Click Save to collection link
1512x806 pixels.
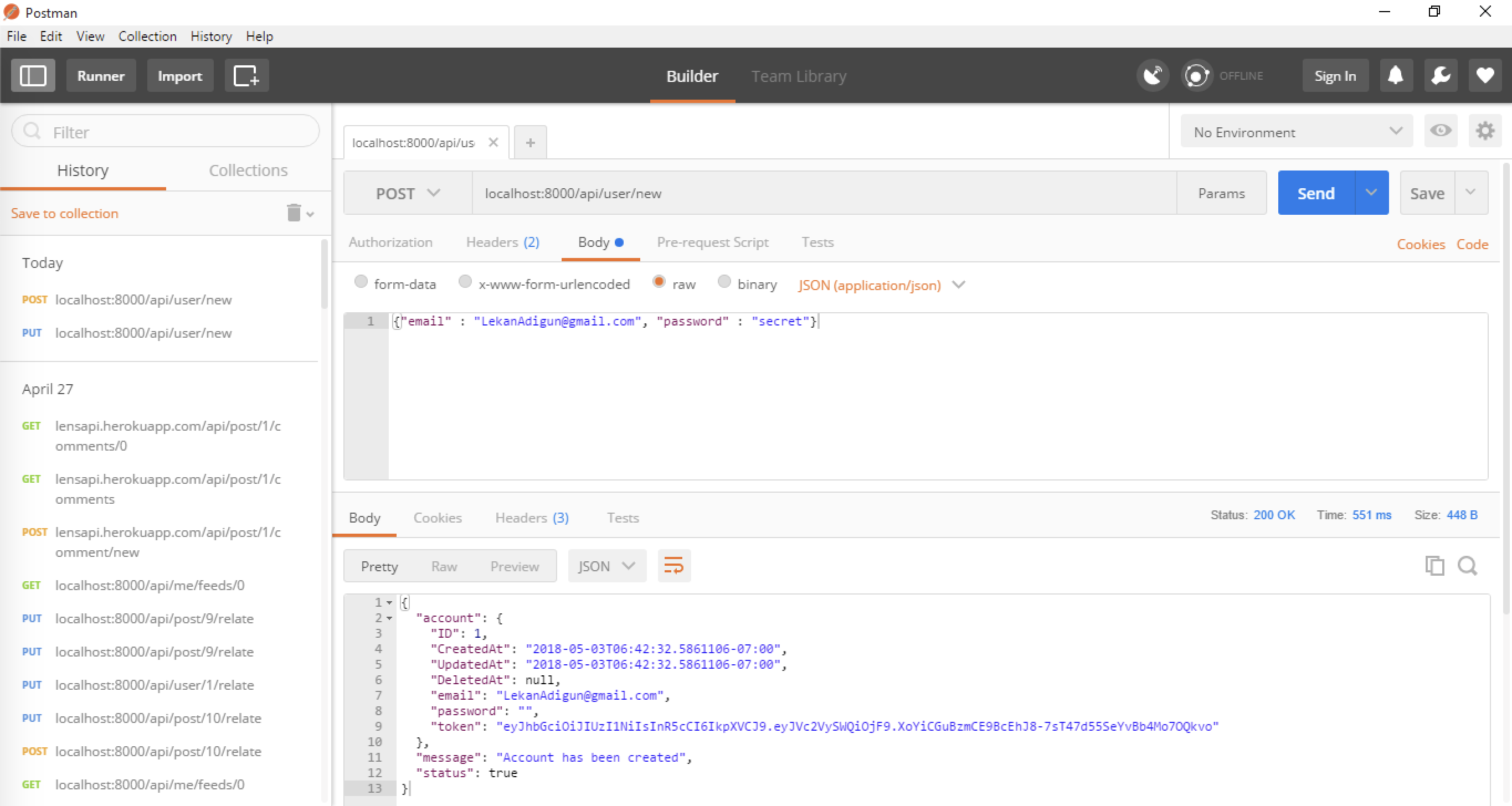click(x=65, y=214)
